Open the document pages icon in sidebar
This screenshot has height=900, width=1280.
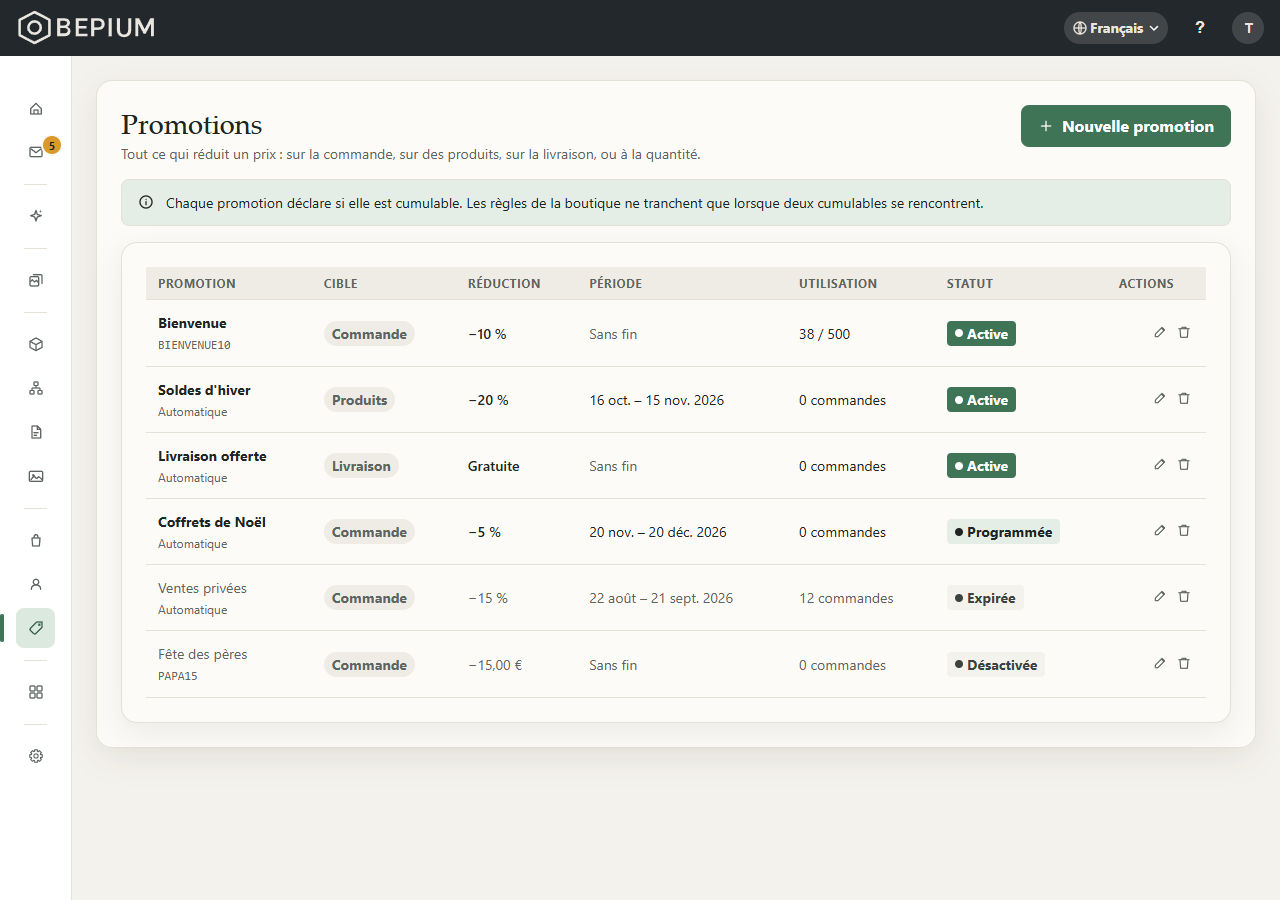[x=36, y=432]
